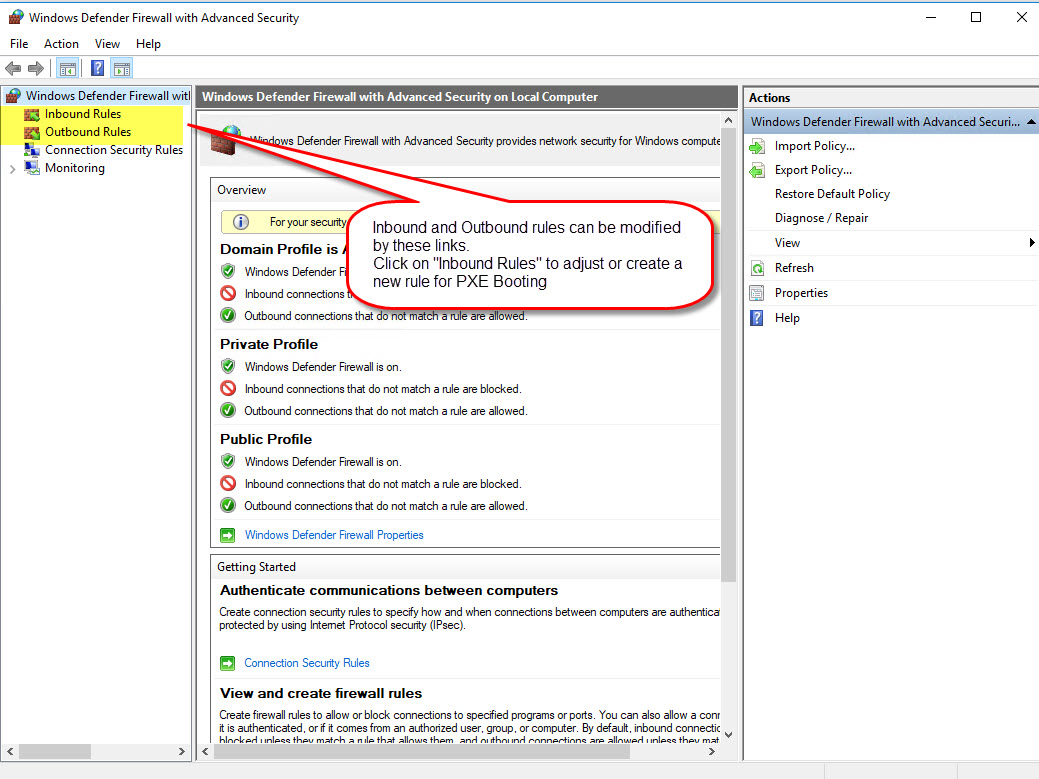Image resolution: width=1039 pixels, height=779 pixels.
Task: Click the Import Policy icon in Actions
Action: pos(757,146)
